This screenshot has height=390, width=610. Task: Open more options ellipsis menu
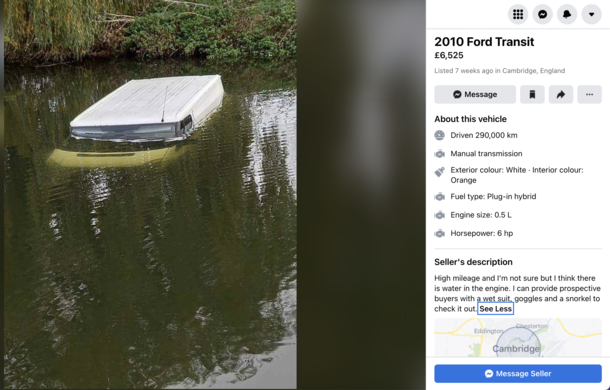[x=589, y=94]
